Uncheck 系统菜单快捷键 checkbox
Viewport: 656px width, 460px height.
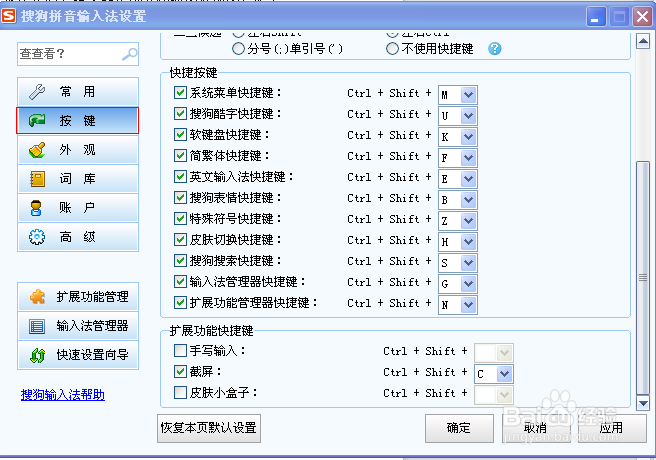(x=180, y=92)
